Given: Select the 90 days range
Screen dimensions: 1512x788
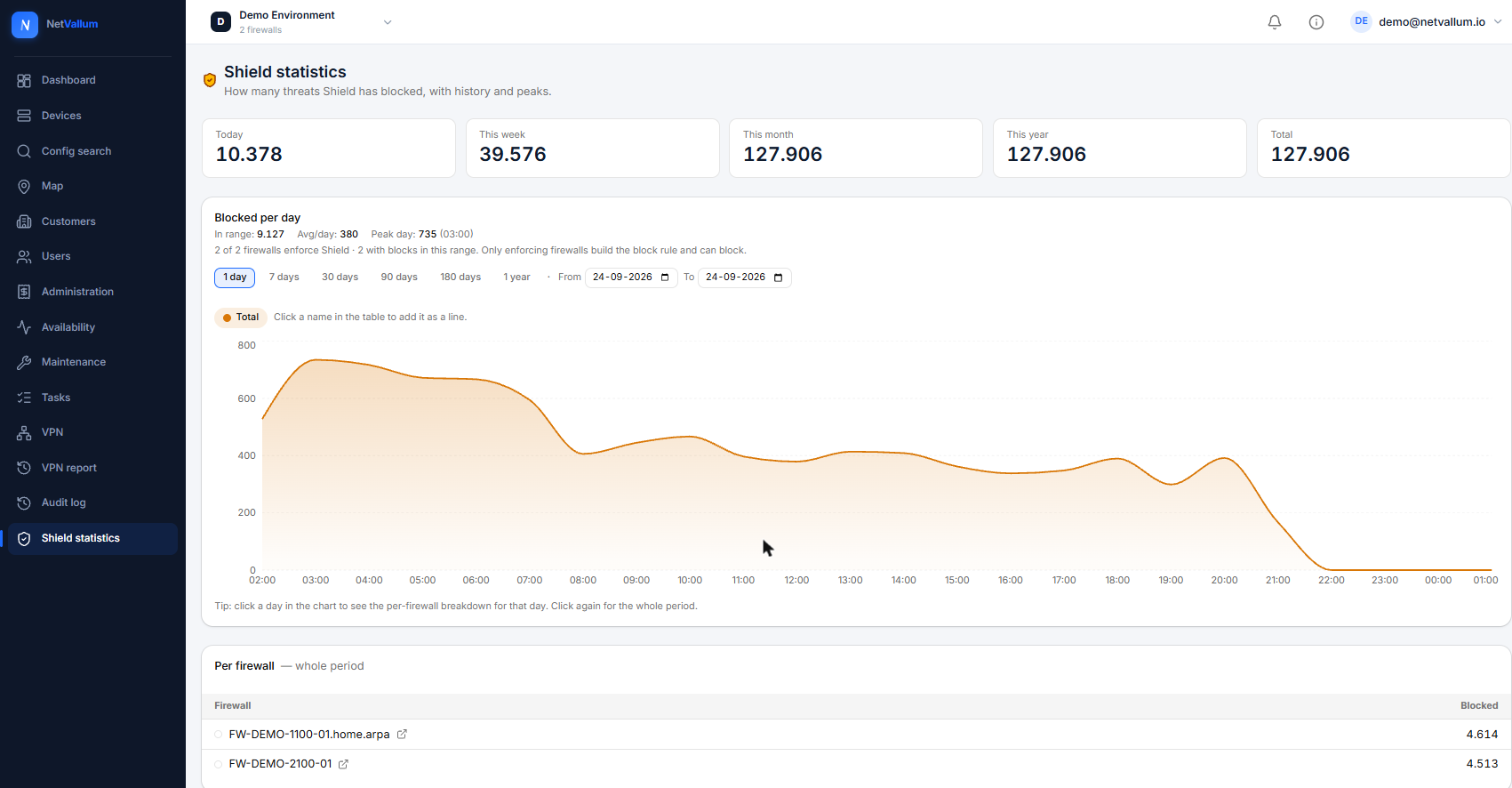Looking at the screenshot, I should pyautogui.click(x=399, y=277).
